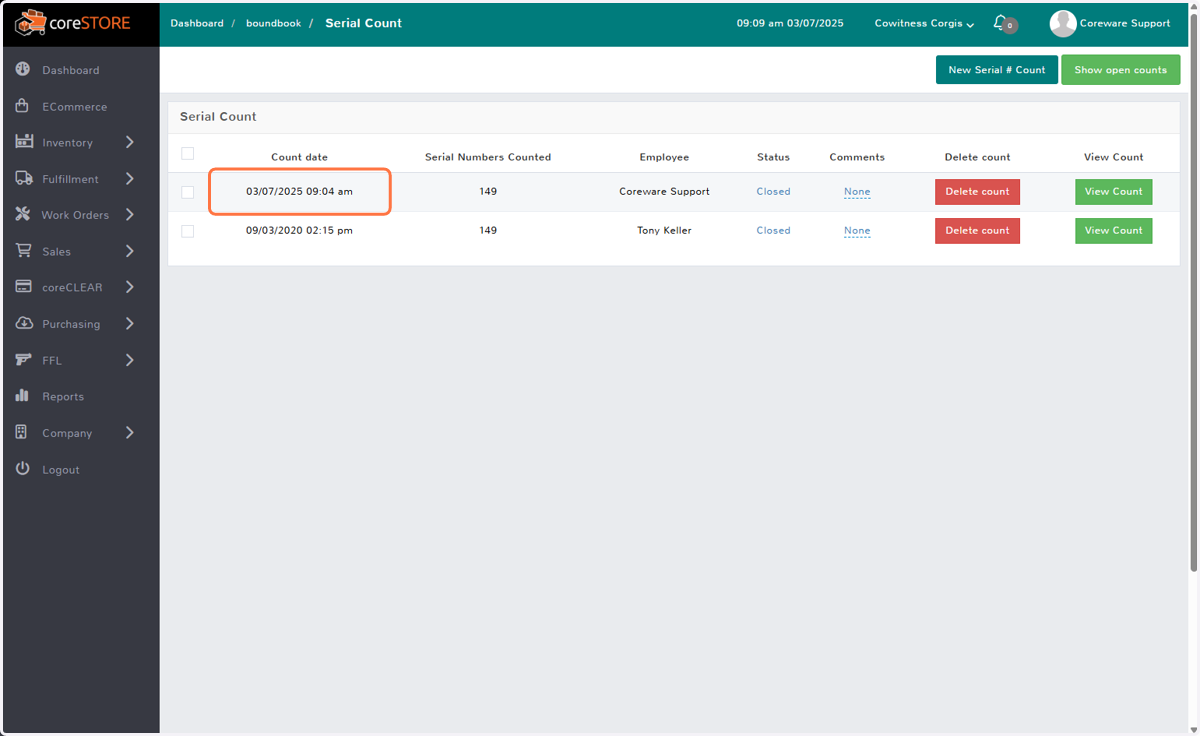Click the None comments link for Tony Keller
The width and height of the screenshot is (1200, 736).
[857, 231]
